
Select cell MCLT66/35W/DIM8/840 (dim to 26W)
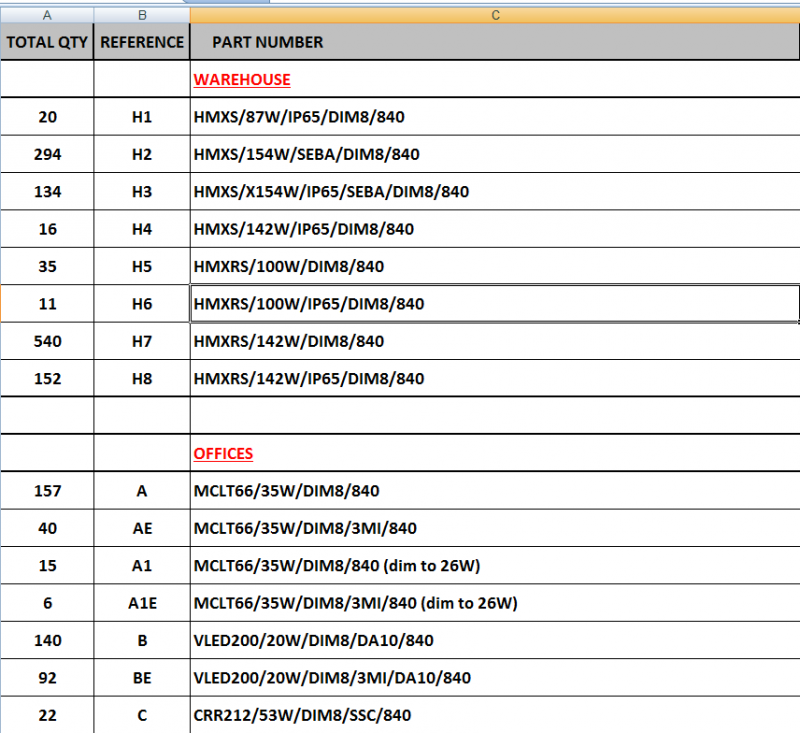pos(495,565)
